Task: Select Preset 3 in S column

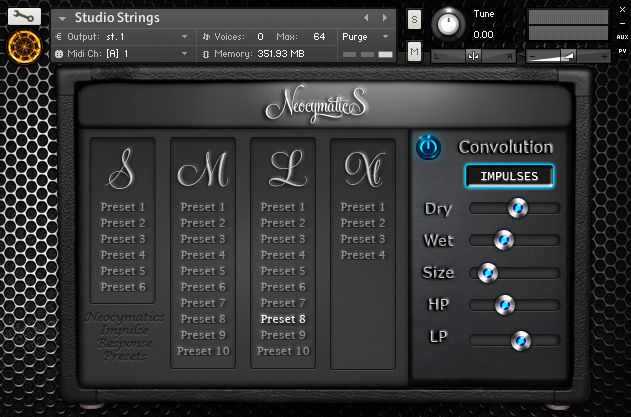Action: pyautogui.click(x=123, y=239)
